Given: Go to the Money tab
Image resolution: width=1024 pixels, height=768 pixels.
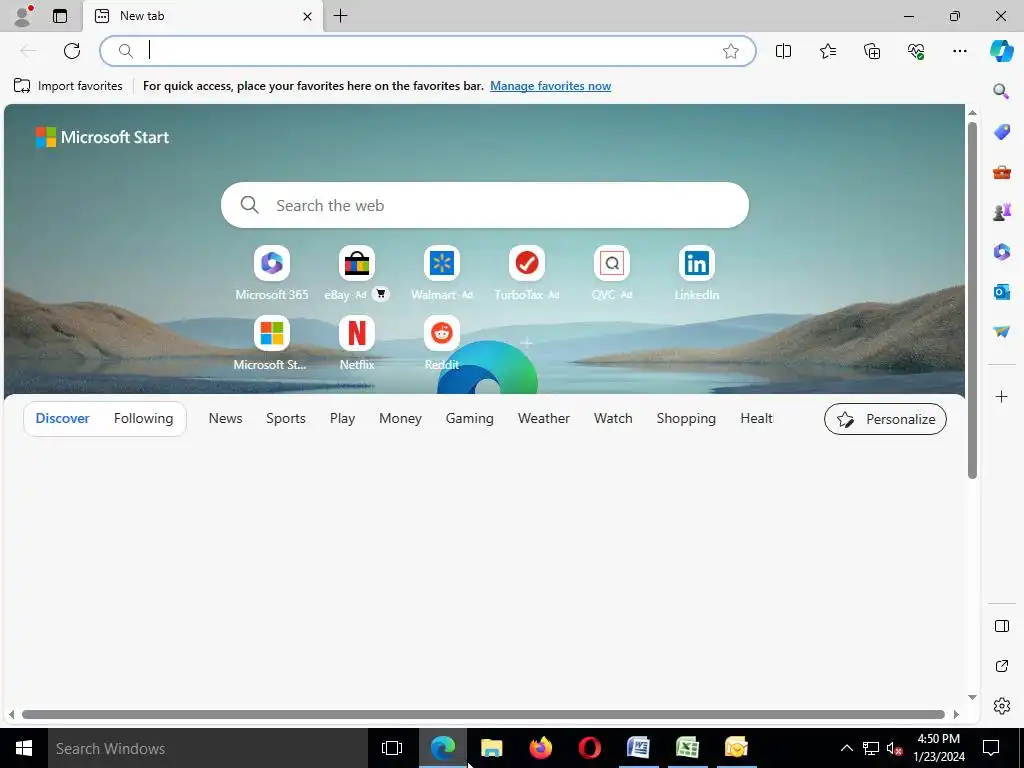Looking at the screenshot, I should (400, 418).
